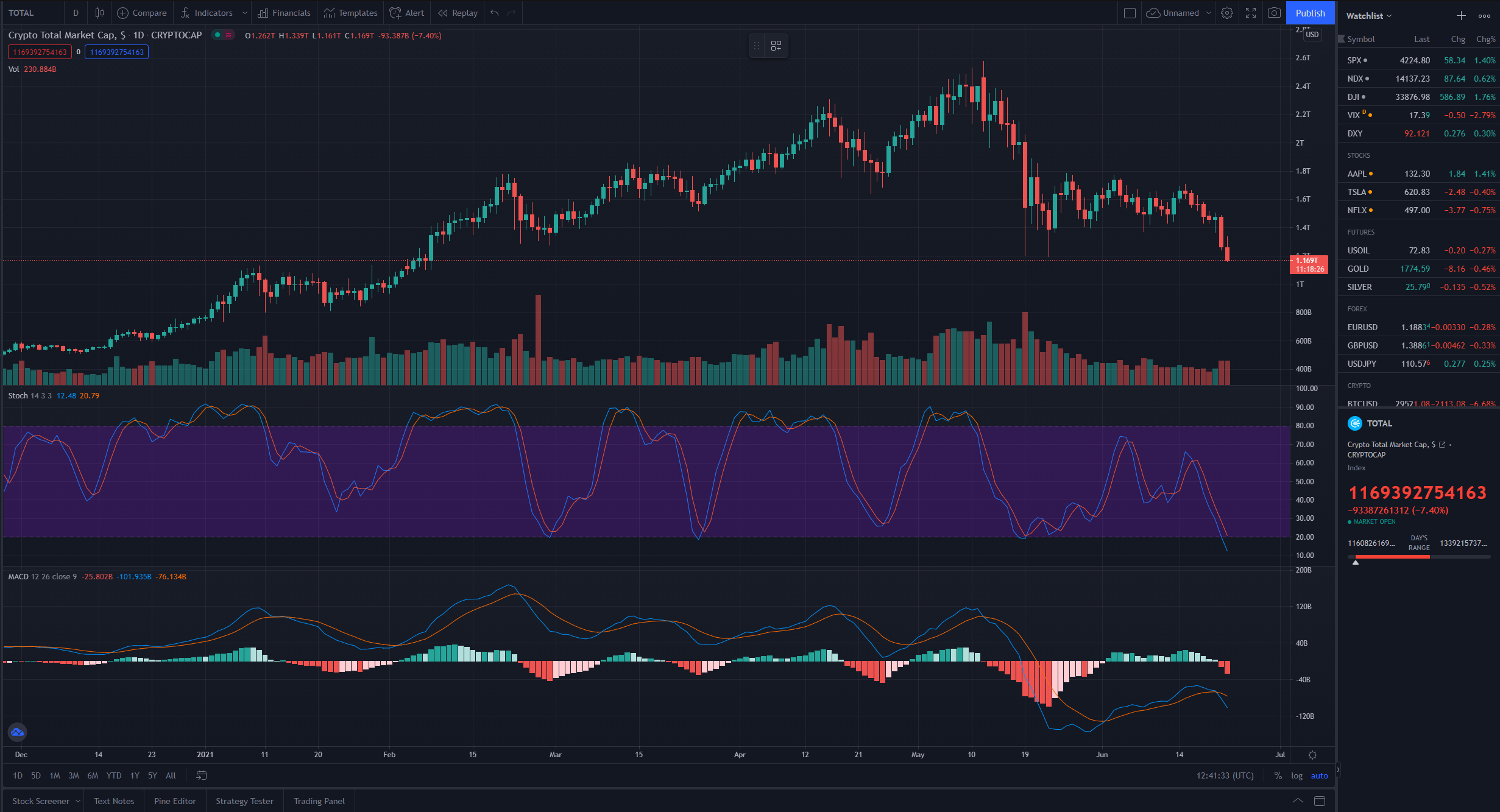Toggle percent scale mode
The height and width of the screenshot is (812, 1500).
point(1278,775)
